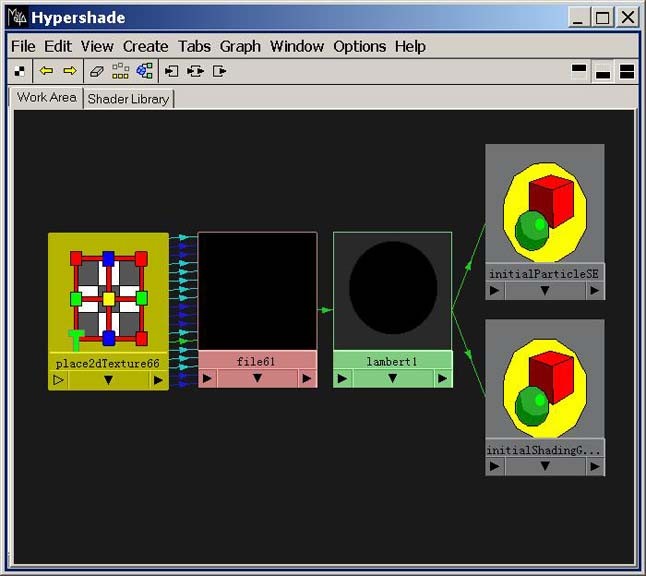Show output connections icon
Screen dimensions: 646x576
pos(220,71)
